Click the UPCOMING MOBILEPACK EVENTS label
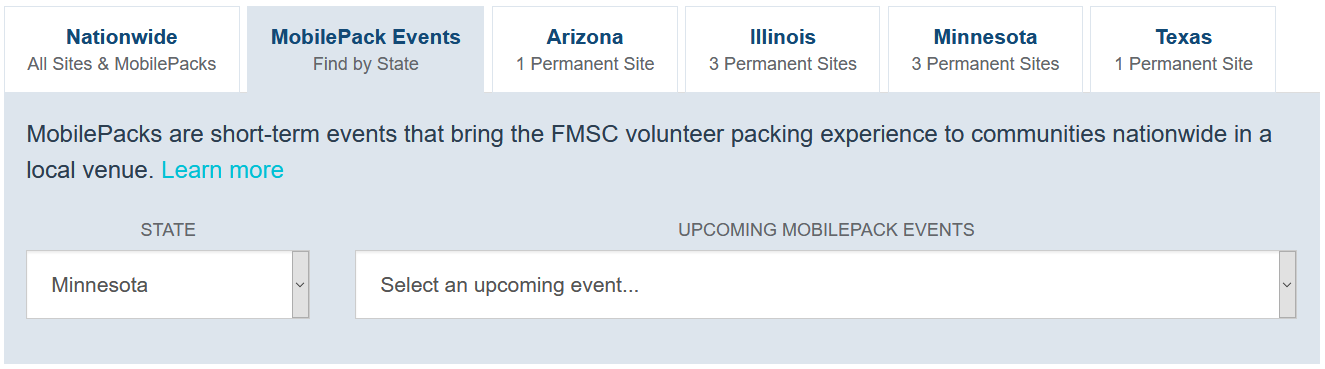 click(x=826, y=230)
